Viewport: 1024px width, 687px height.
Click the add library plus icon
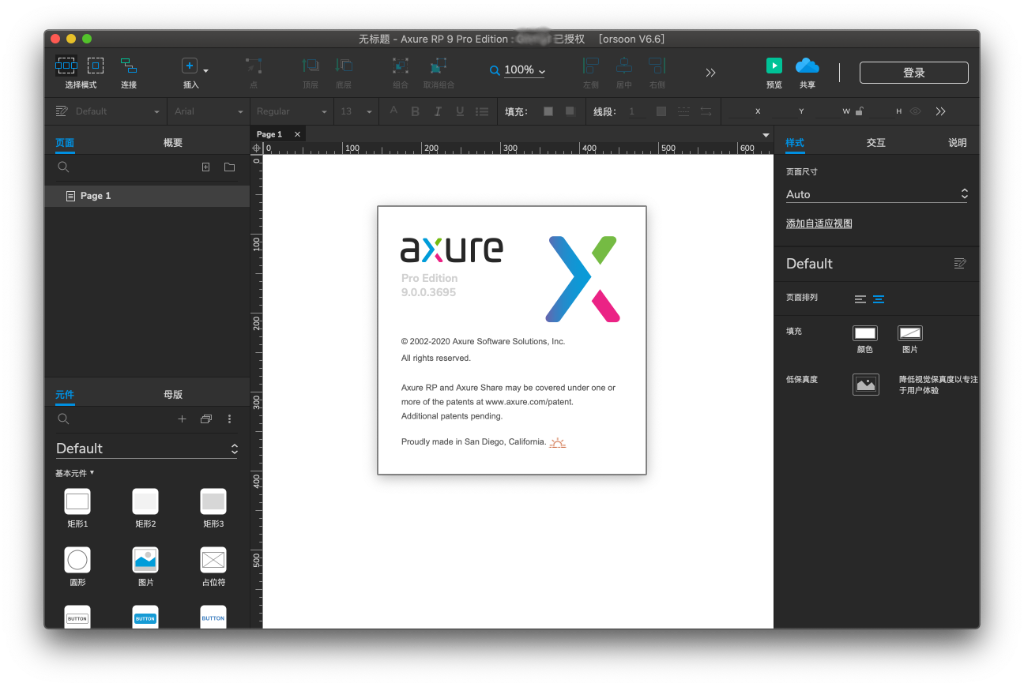pyautogui.click(x=182, y=419)
